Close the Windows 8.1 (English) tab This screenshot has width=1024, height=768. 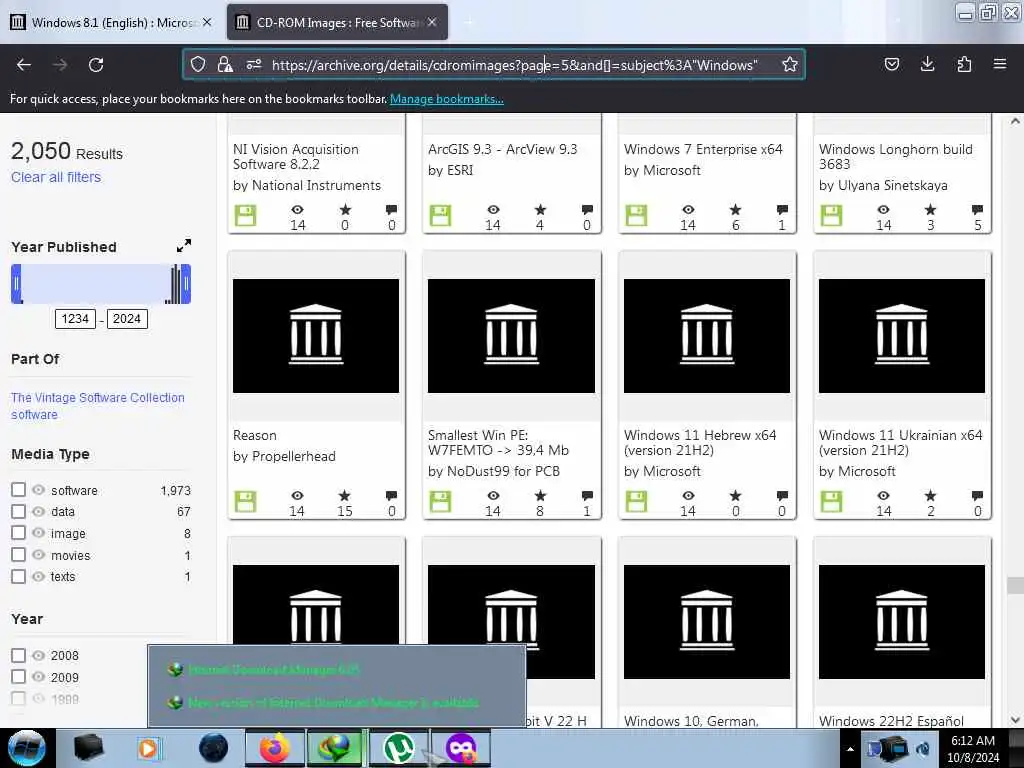tap(207, 22)
